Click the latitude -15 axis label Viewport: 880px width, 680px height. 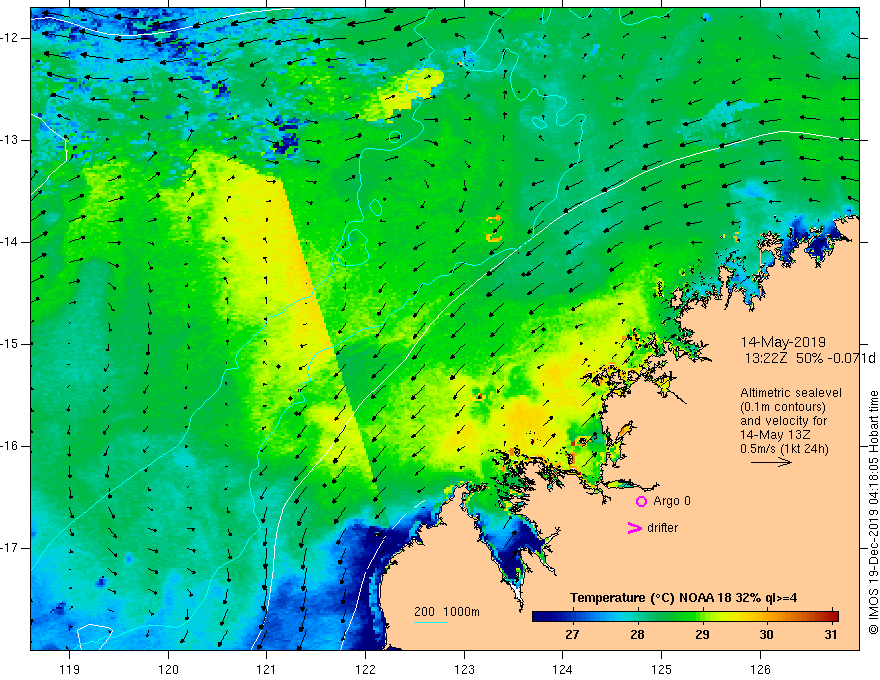click(11, 344)
